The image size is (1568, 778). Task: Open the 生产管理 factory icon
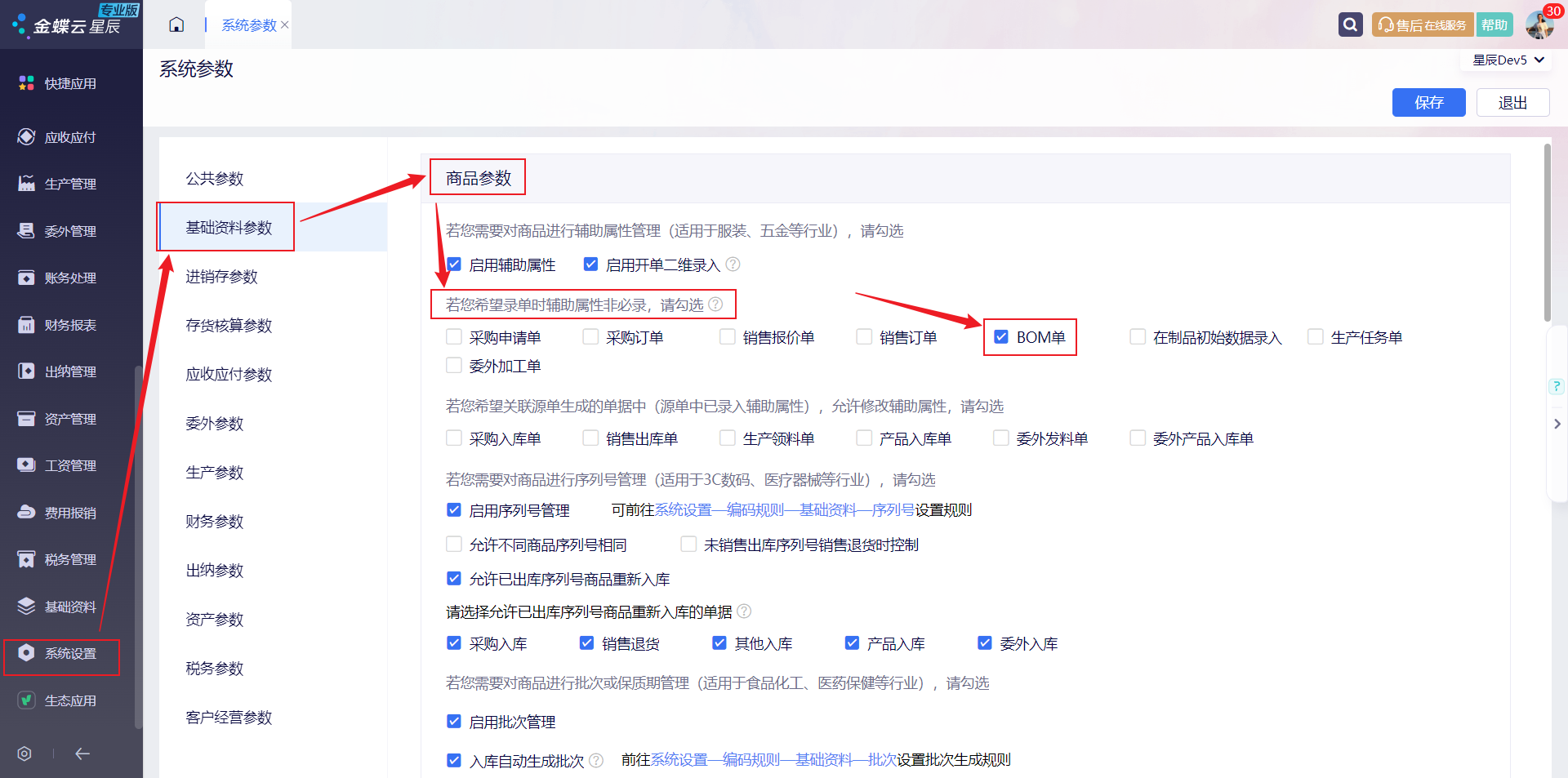26,184
